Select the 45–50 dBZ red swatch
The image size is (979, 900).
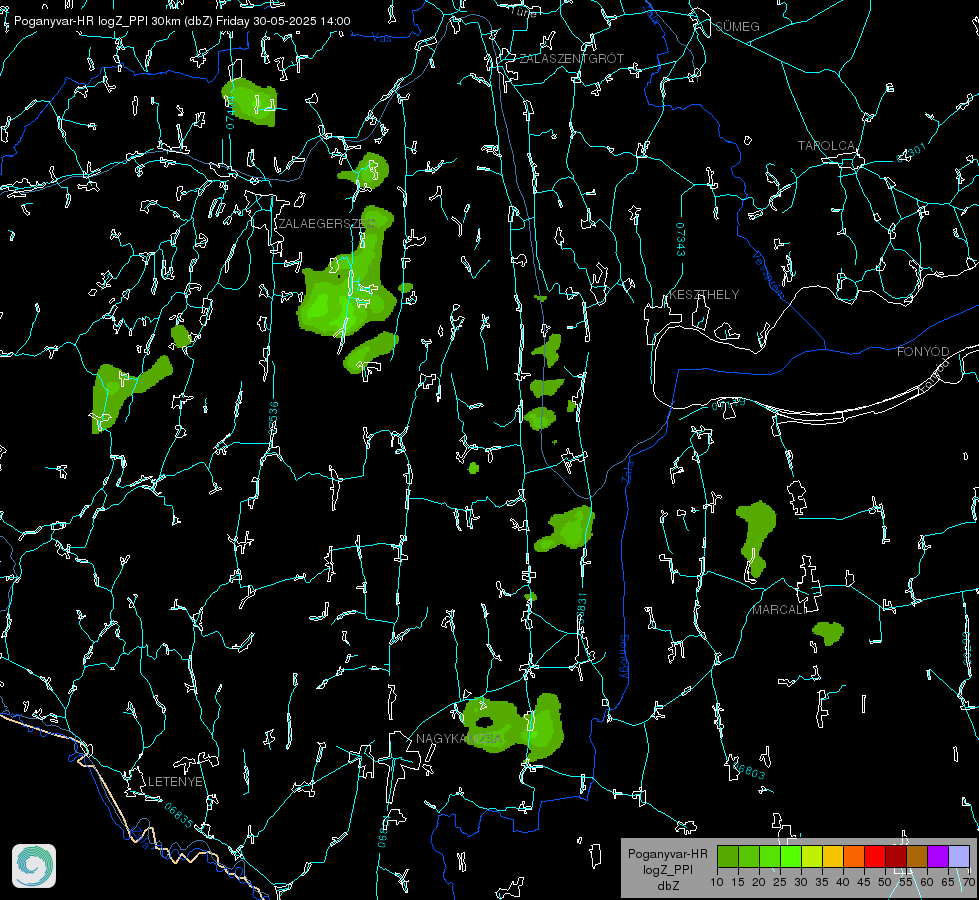click(x=875, y=856)
